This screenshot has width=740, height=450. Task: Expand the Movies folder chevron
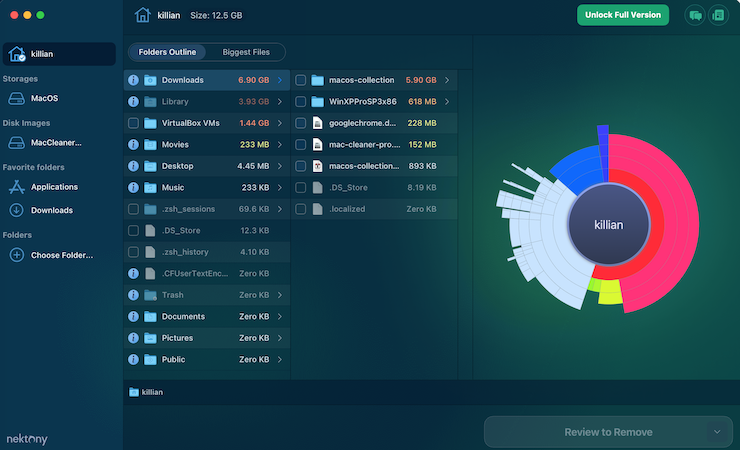(280, 144)
